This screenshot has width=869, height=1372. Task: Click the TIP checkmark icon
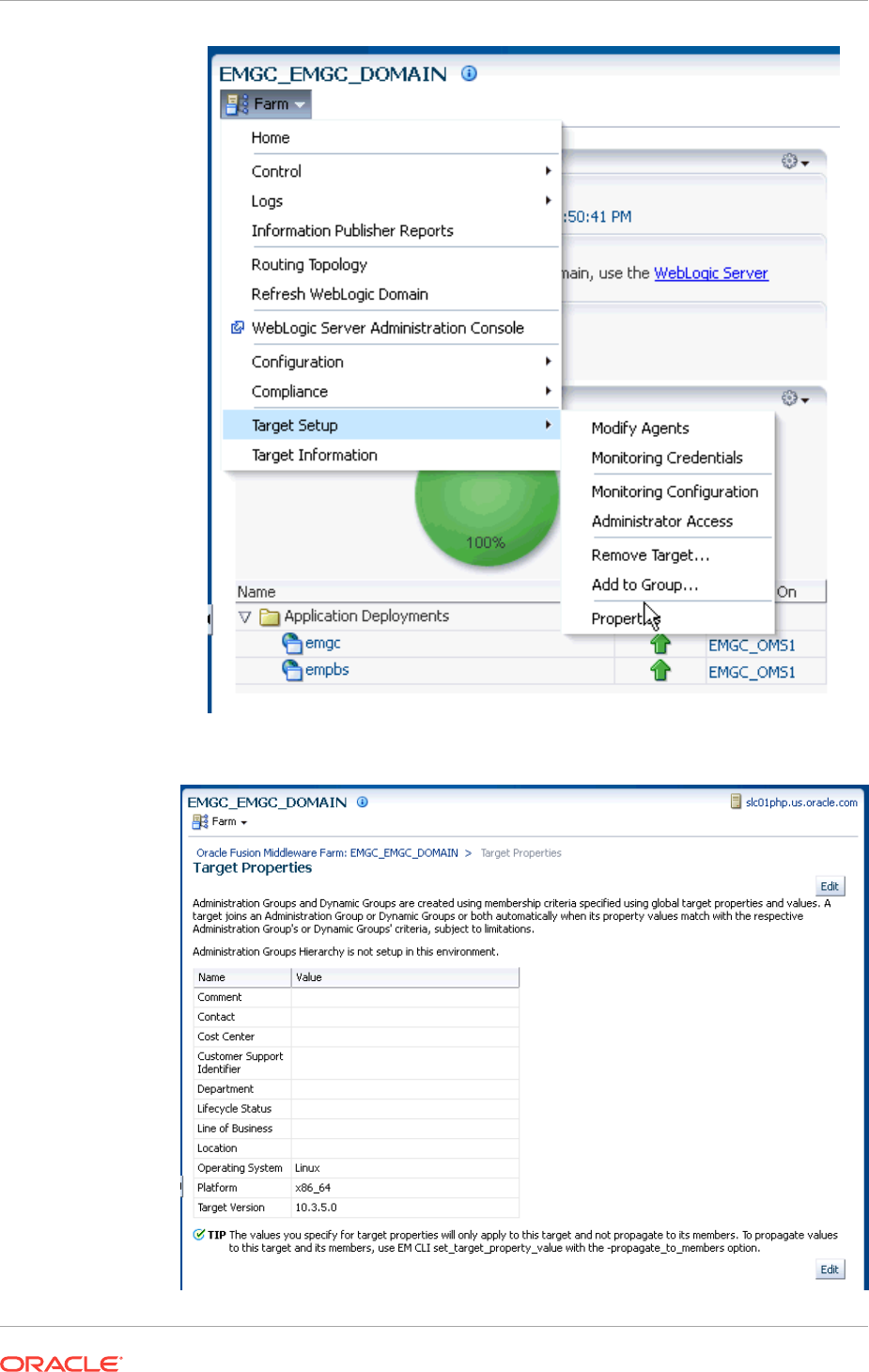click(199, 1235)
